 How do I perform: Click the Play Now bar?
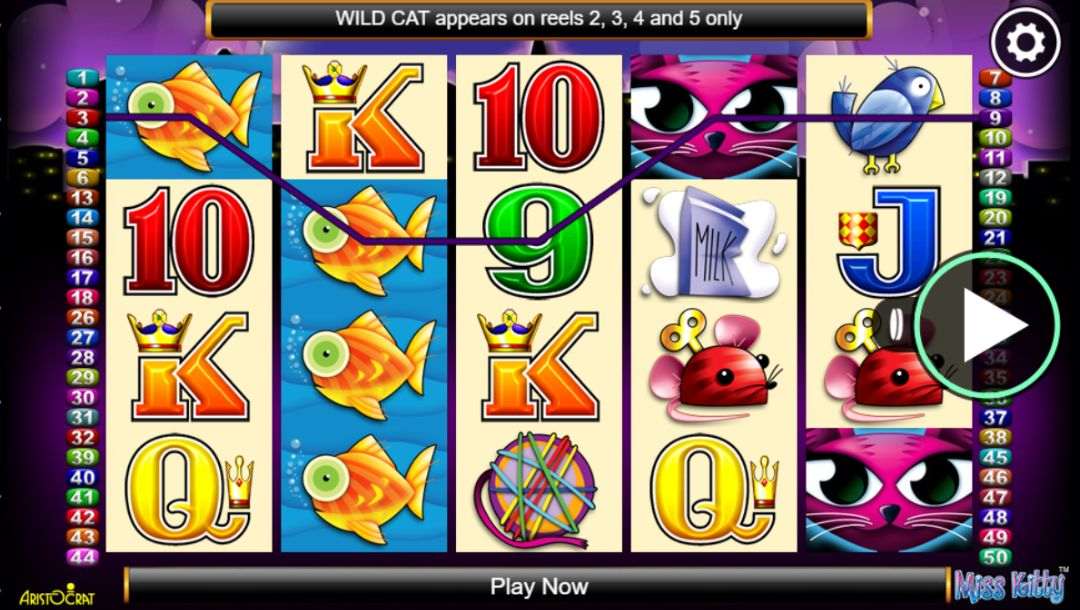[x=538, y=587]
